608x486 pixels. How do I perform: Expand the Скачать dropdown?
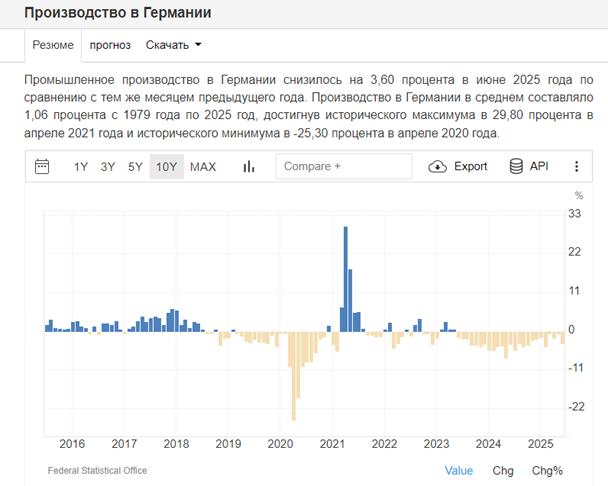174,45
